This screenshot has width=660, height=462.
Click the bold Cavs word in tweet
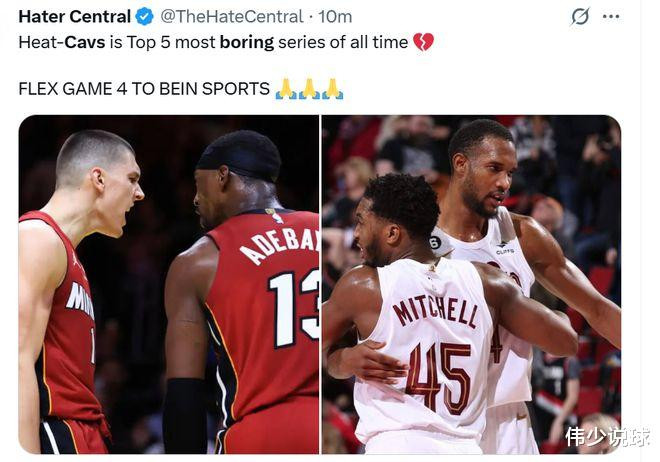coord(85,42)
